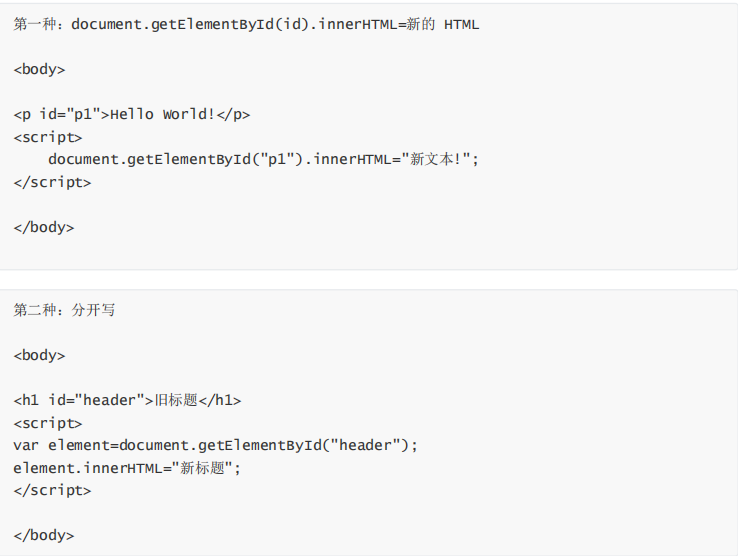738x556 pixels.
Task: Click the element.innerHTML="新标题" line
Action: (127, 468)
